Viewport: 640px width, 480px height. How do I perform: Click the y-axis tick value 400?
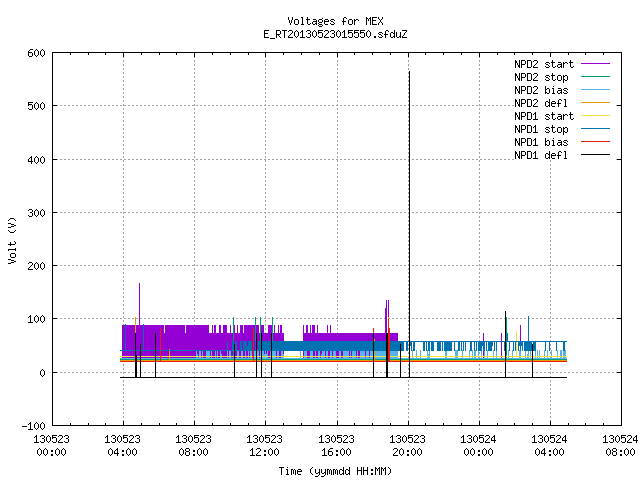click(36, 160)
